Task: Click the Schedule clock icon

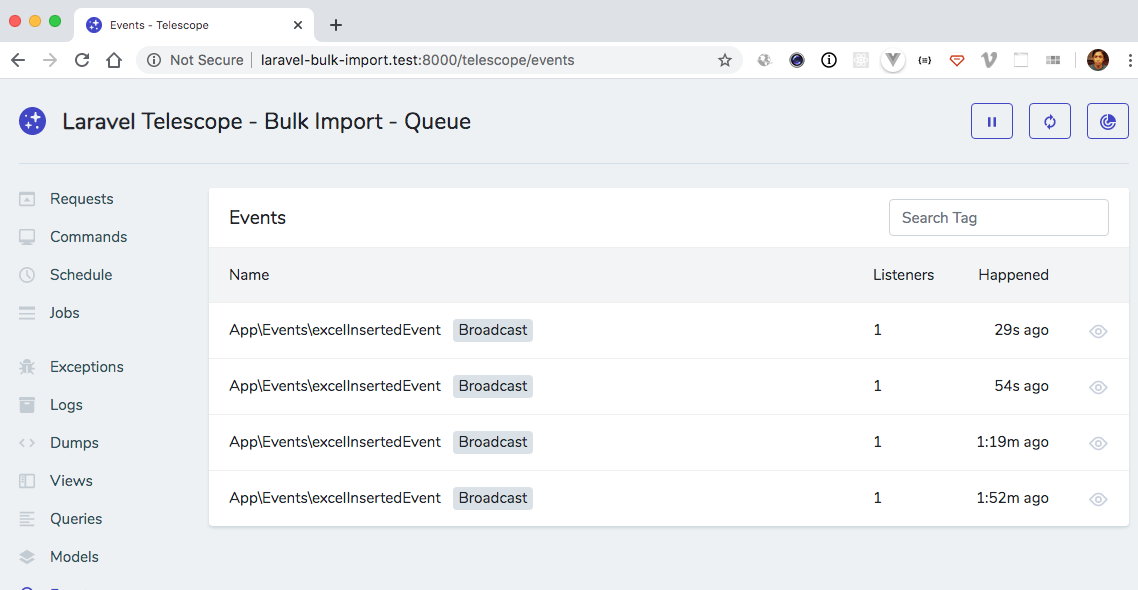Action: point(27,275)
